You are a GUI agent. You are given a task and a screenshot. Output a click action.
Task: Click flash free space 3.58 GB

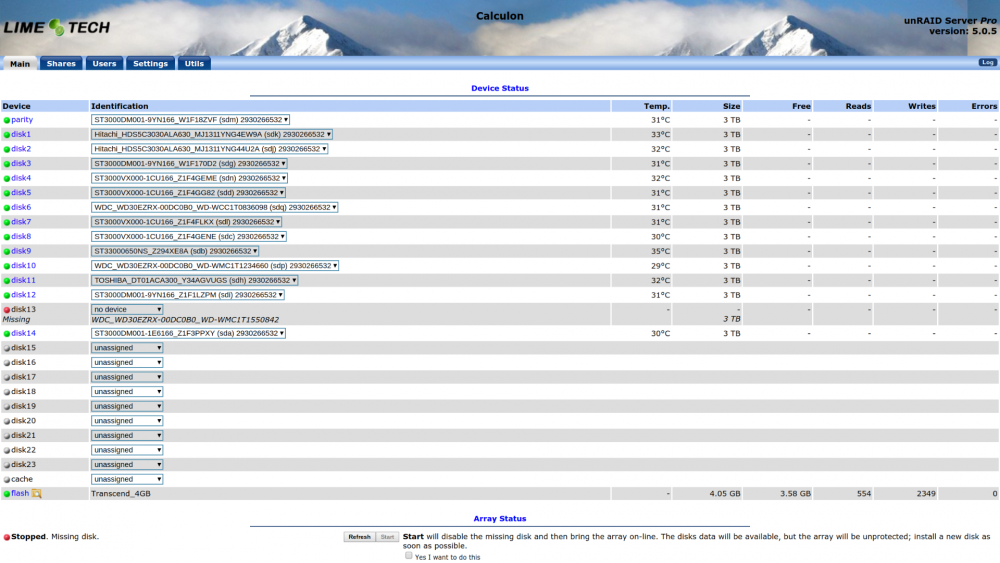(795, 494)
